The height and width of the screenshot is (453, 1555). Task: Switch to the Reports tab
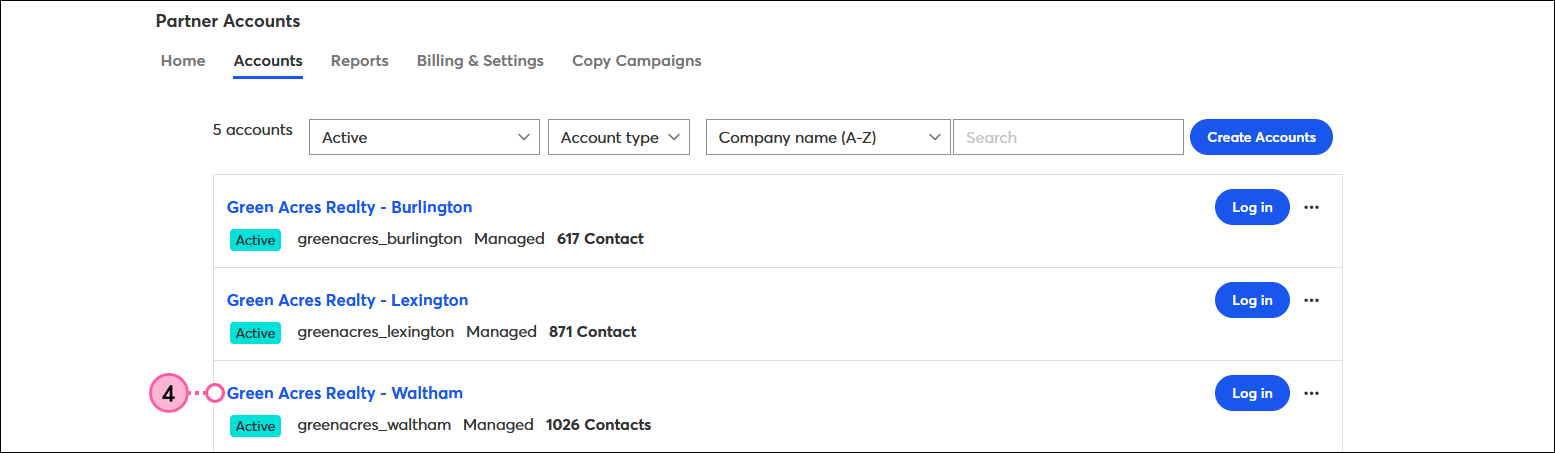(359, 61)
